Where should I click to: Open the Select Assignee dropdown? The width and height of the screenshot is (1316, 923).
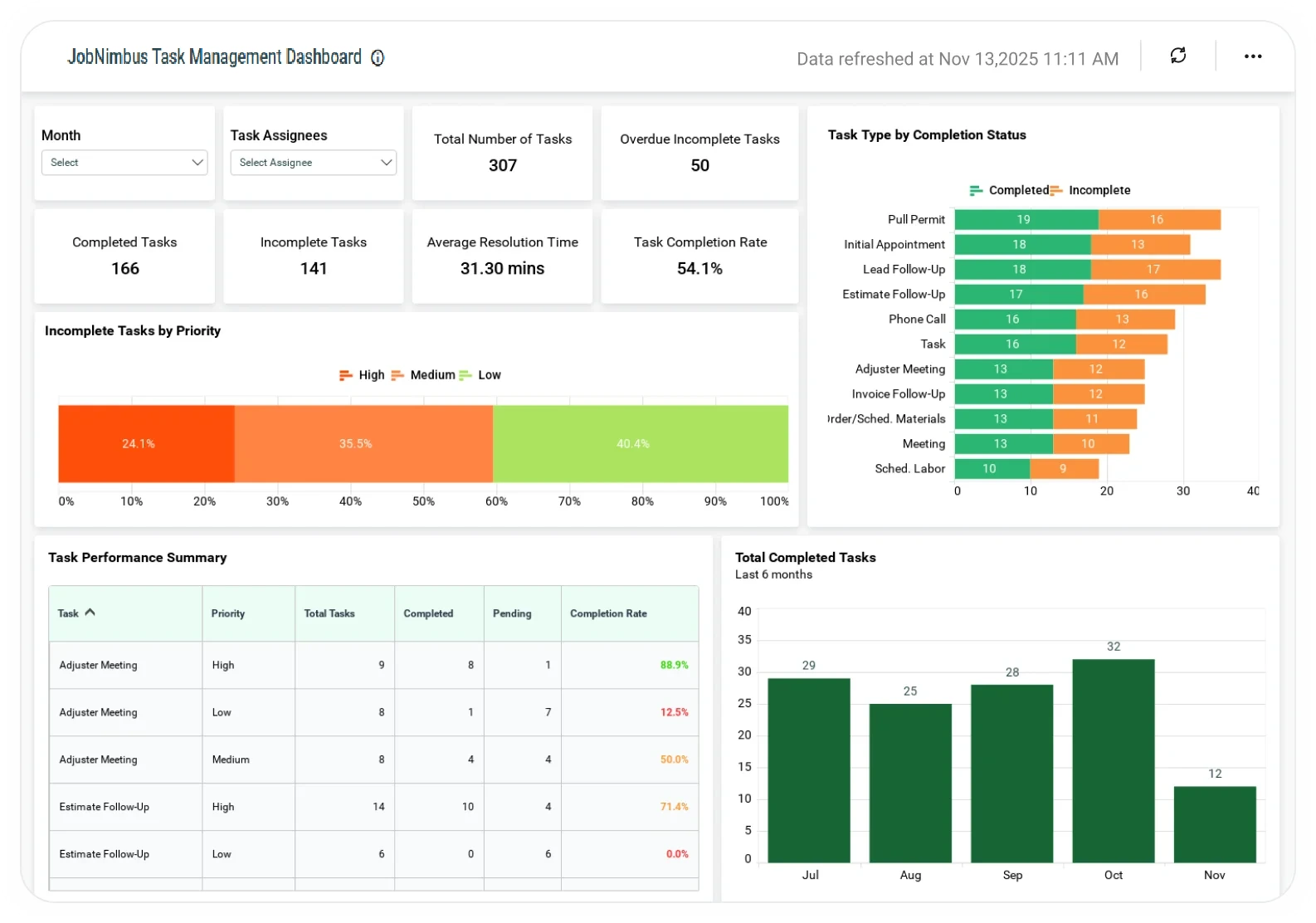point(313,163)
